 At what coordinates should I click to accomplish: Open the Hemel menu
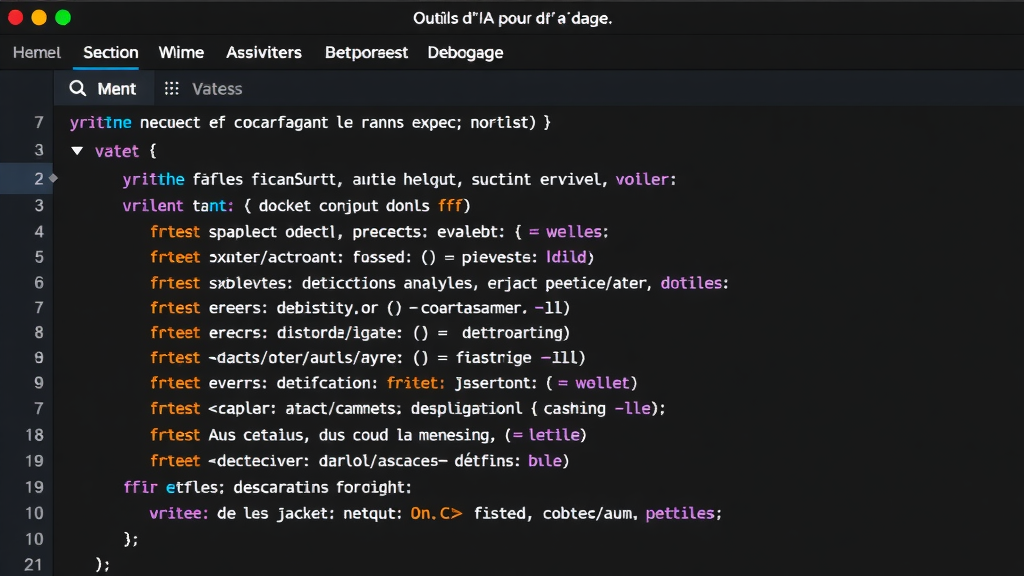[36, 52]
